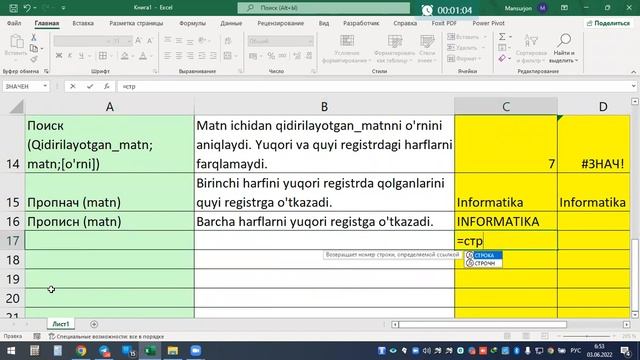640x360 pixels.
Task: Click the search box Поиск
Action: coord(324,8)
